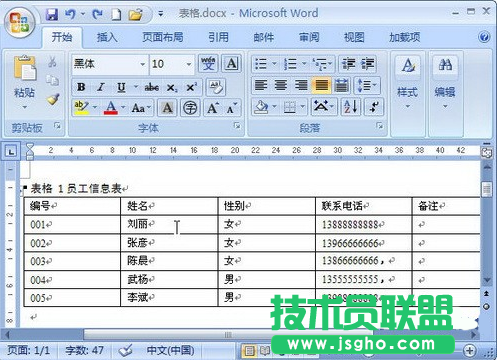This screenshot has height=360, width=498.
Task: Toggle underline formatting
Action: 121,87
